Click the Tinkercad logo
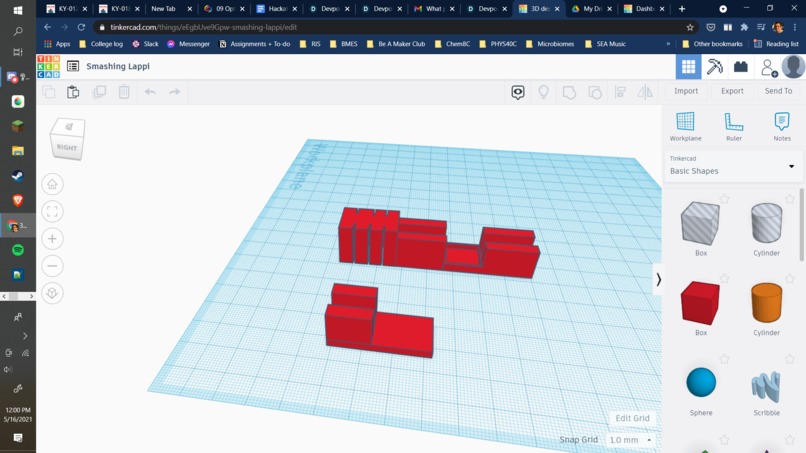The width and height of the screenshot is (806, 453). (x=48, y=66)
